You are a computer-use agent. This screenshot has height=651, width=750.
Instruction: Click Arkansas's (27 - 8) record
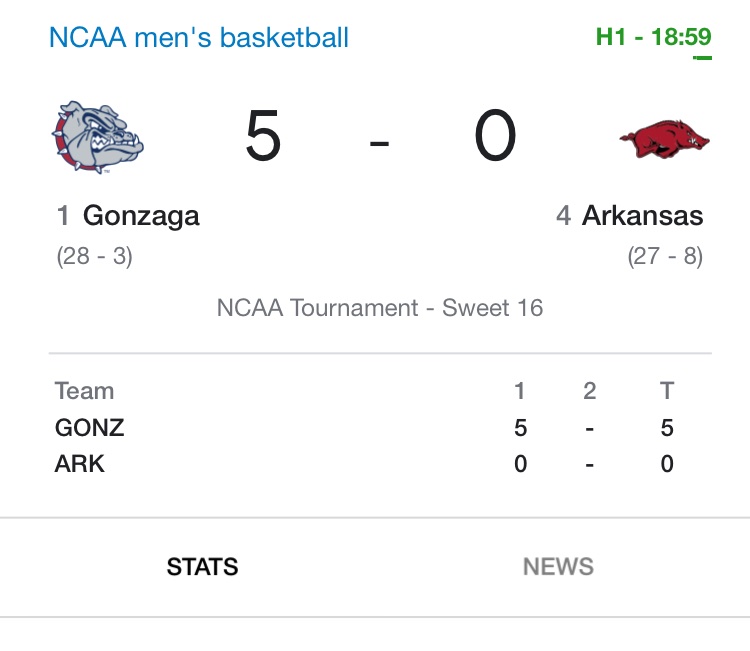[x=665, y=256]
